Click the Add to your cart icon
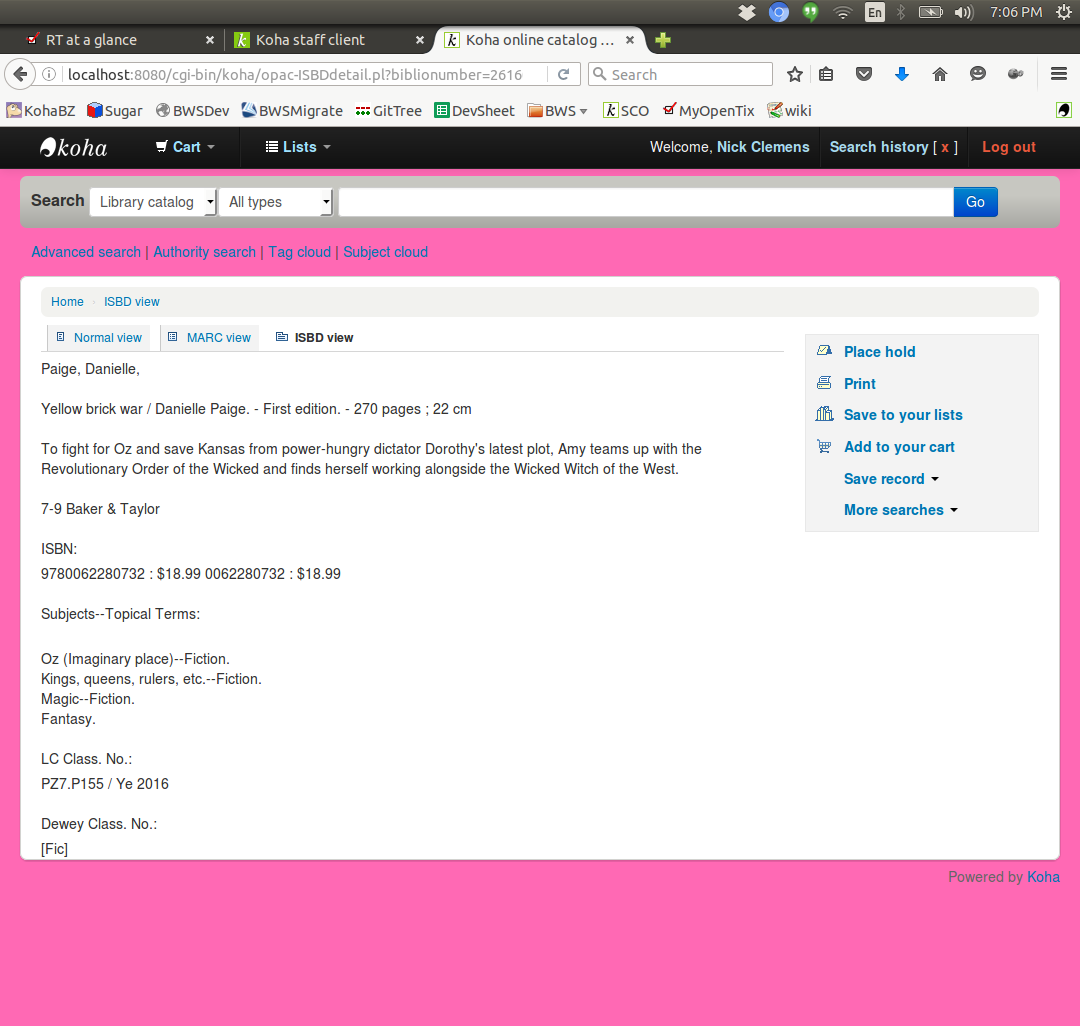Screen dimensions: 1080x1026 coord(824,447)
